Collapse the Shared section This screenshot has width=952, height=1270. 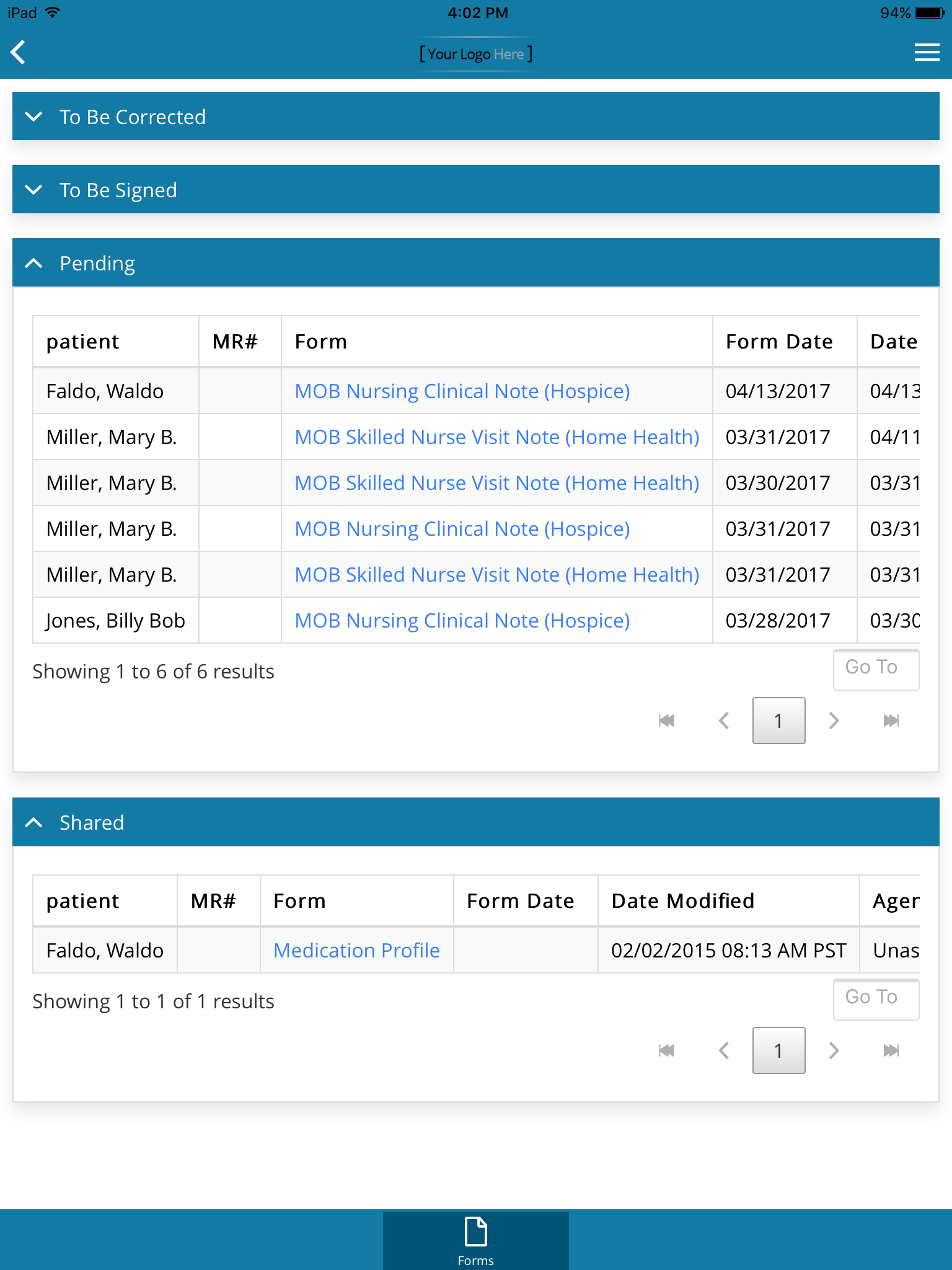tap(34, 823)
